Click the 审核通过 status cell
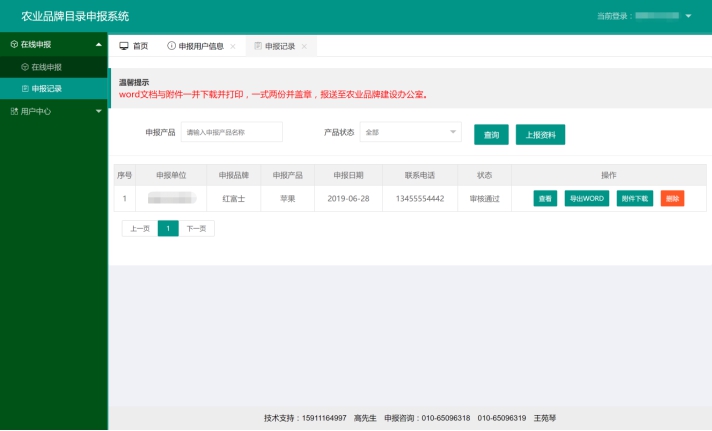The image size is (712, 431). 485,198
